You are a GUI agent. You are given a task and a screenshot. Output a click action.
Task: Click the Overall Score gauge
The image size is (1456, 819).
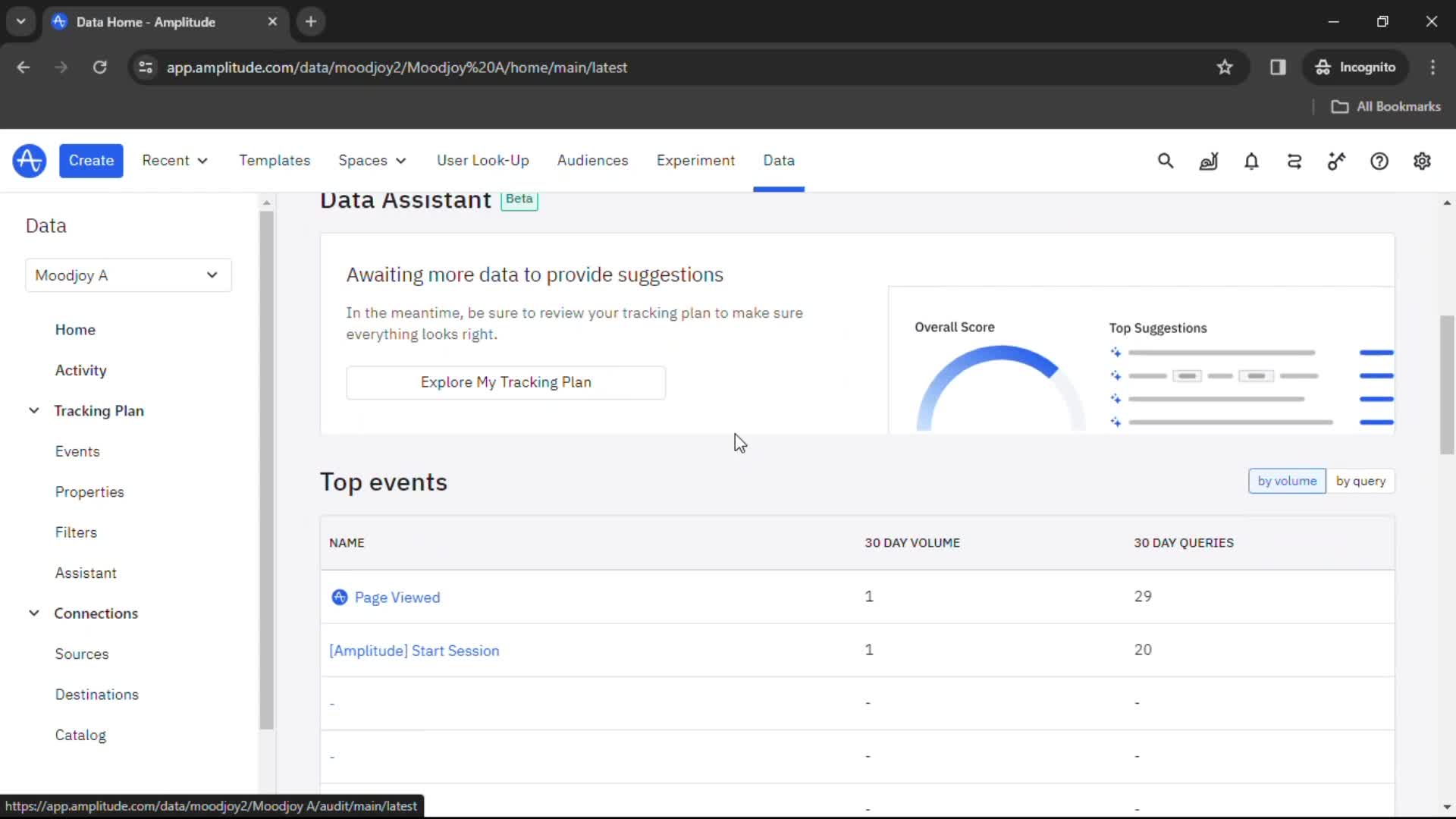(1000, 388)
